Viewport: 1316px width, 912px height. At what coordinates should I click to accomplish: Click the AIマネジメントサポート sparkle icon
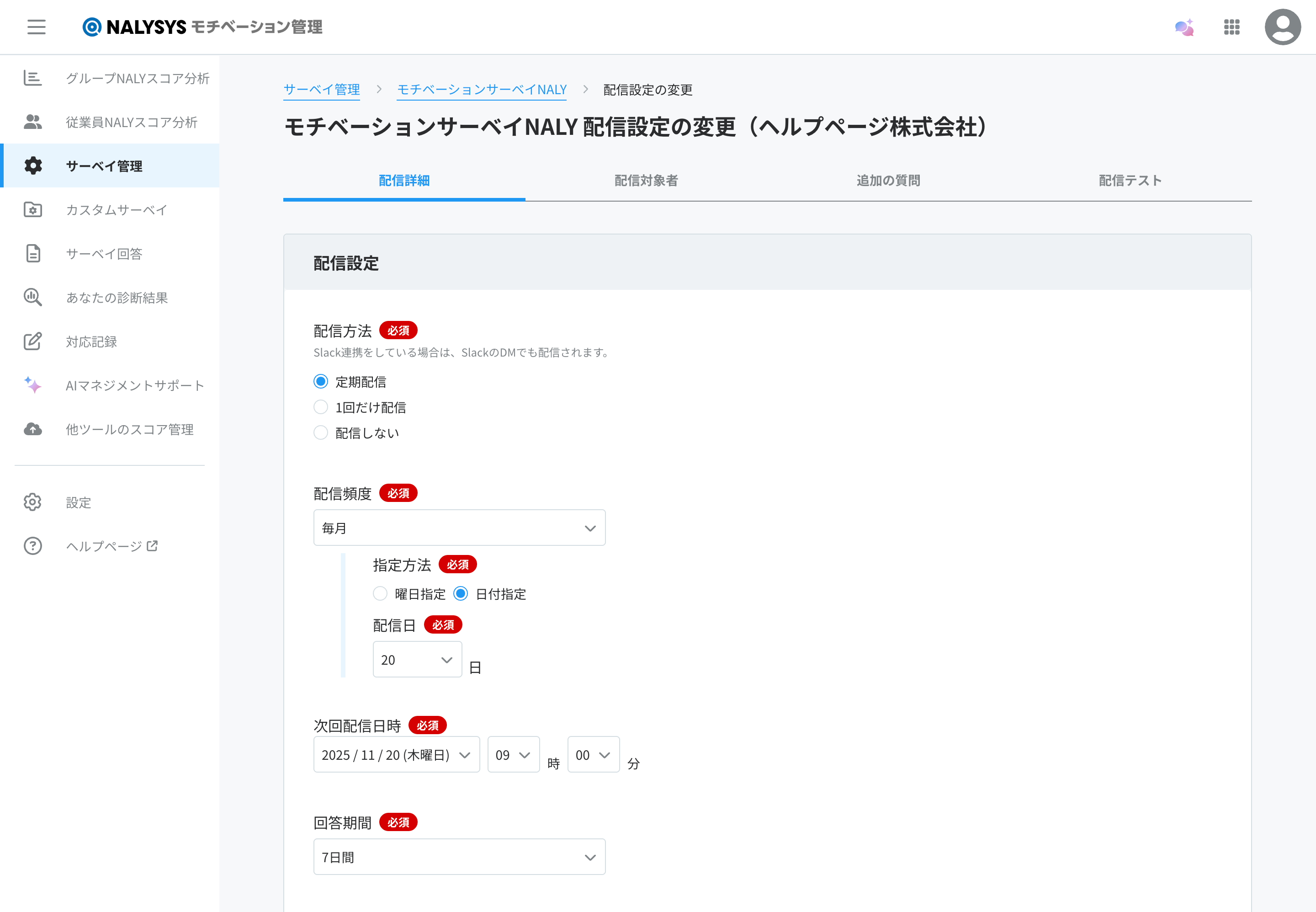32,385
